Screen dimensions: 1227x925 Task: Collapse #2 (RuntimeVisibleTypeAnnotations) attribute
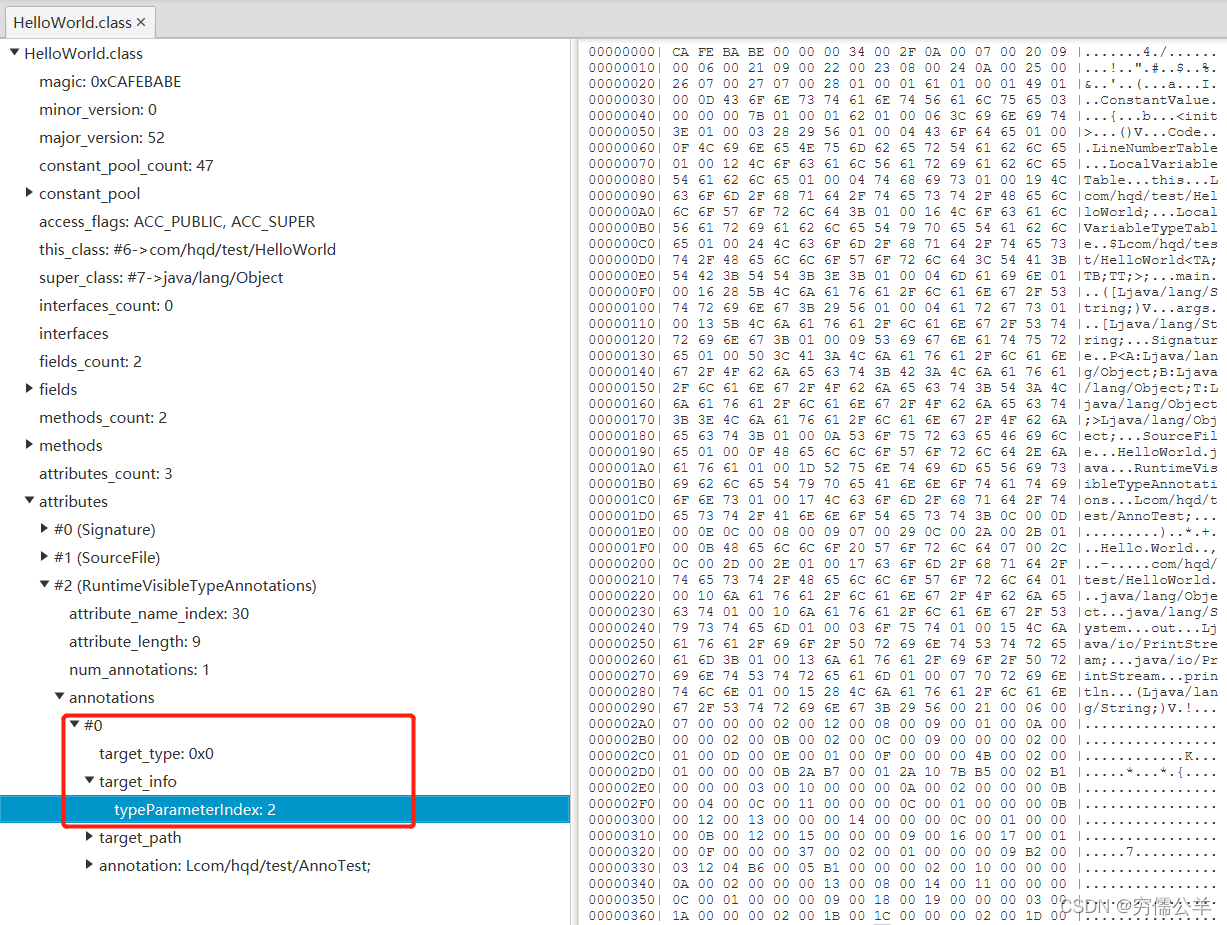pyautogui.click(x=44, y=585)
